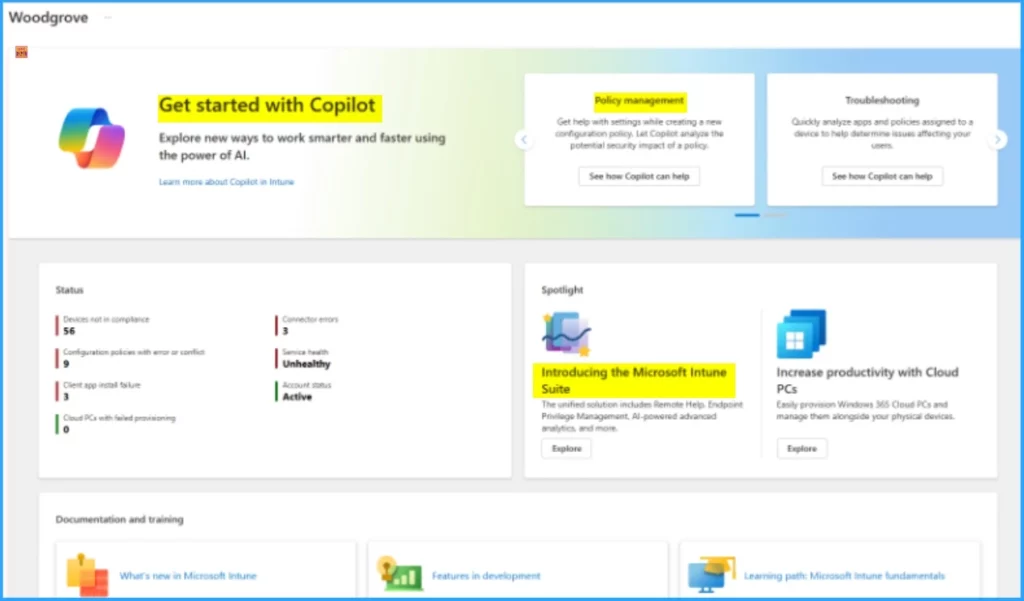Click the What's new in Intune icon
The image size is (1024, 601).
click(88, 575)
